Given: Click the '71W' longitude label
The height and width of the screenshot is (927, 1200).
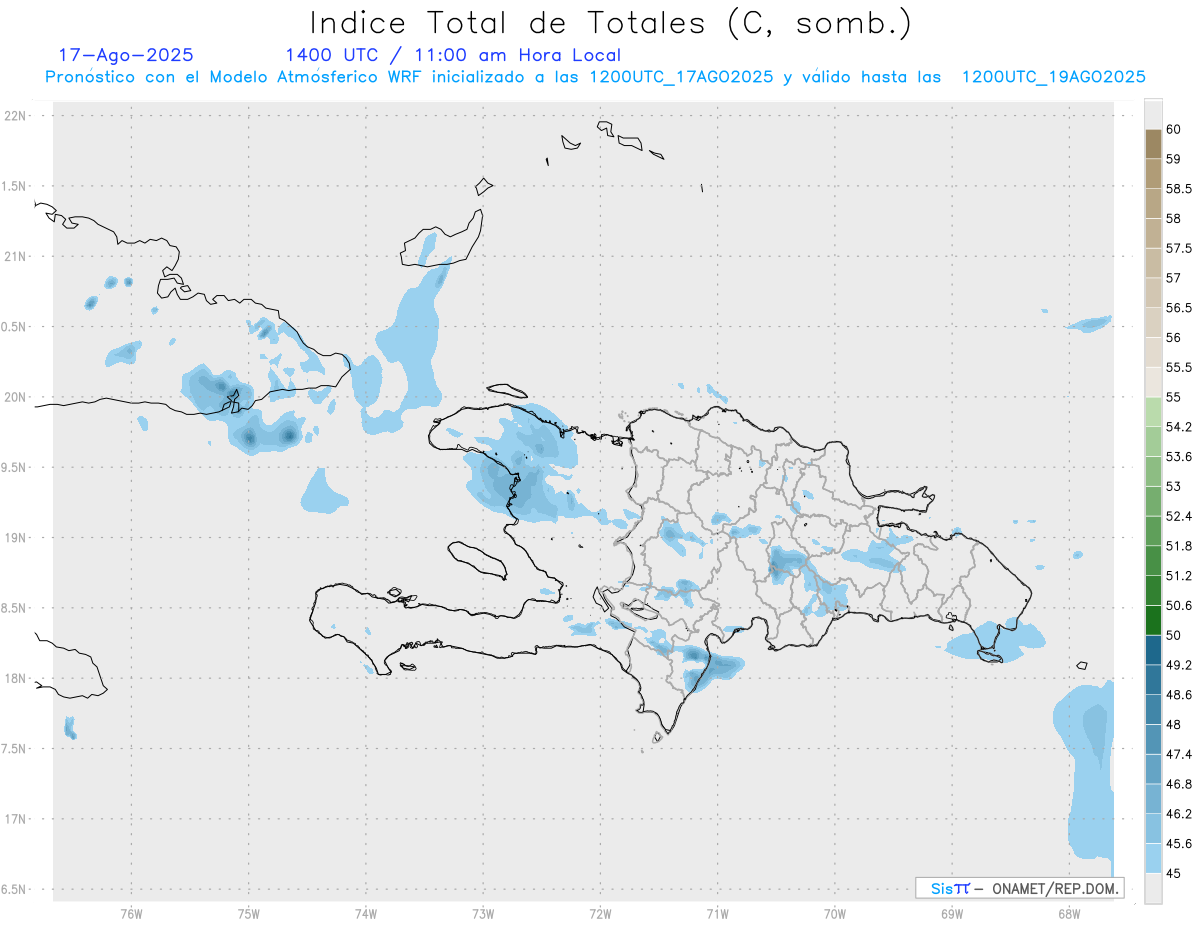Looking at the screenshot, I should pyautogui.click(x=717, y=913).
